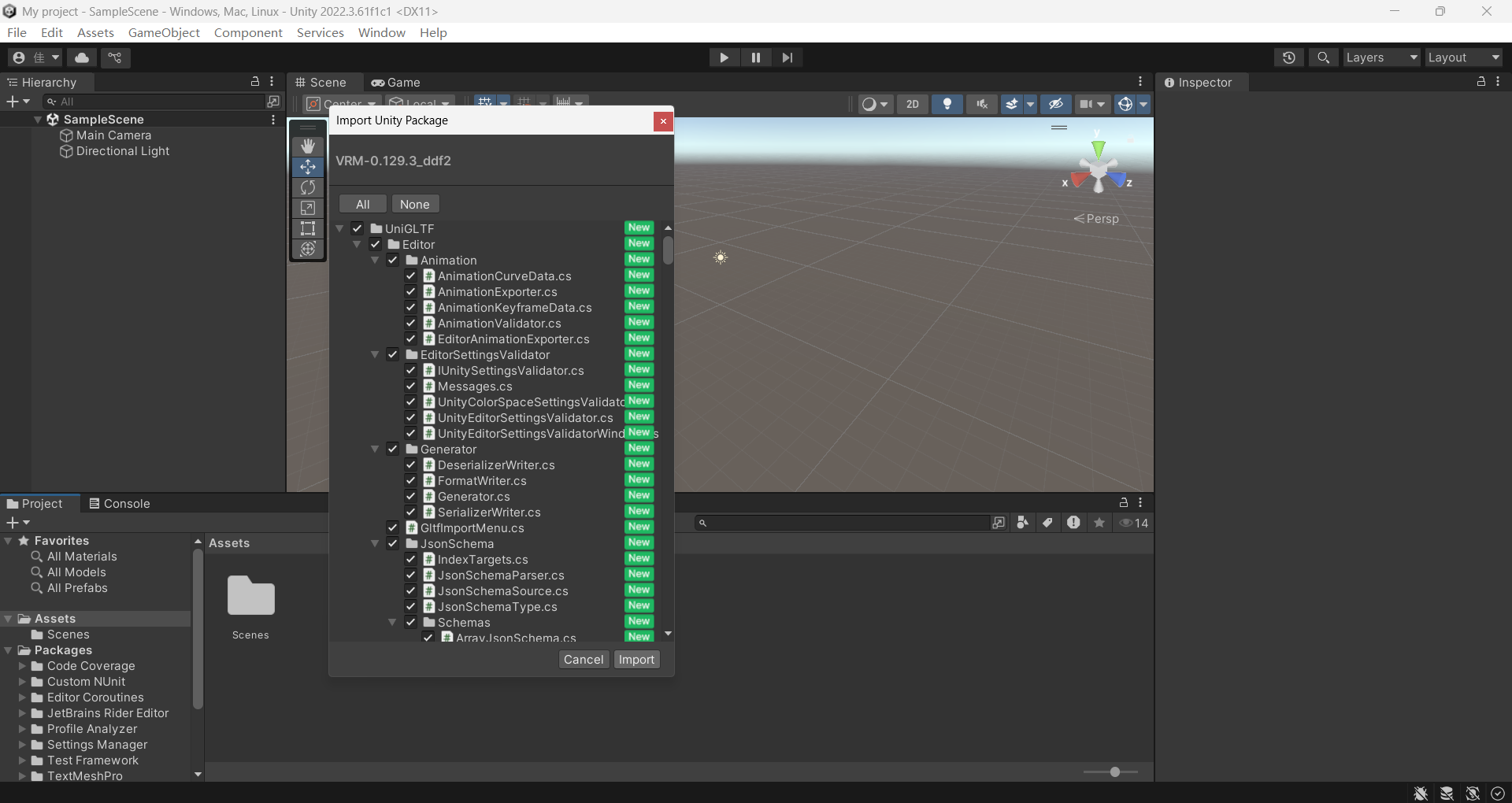This screenshot has width=1512, height=803.
Task: Select the Rotate tool
Action: (x=308, y=187)
